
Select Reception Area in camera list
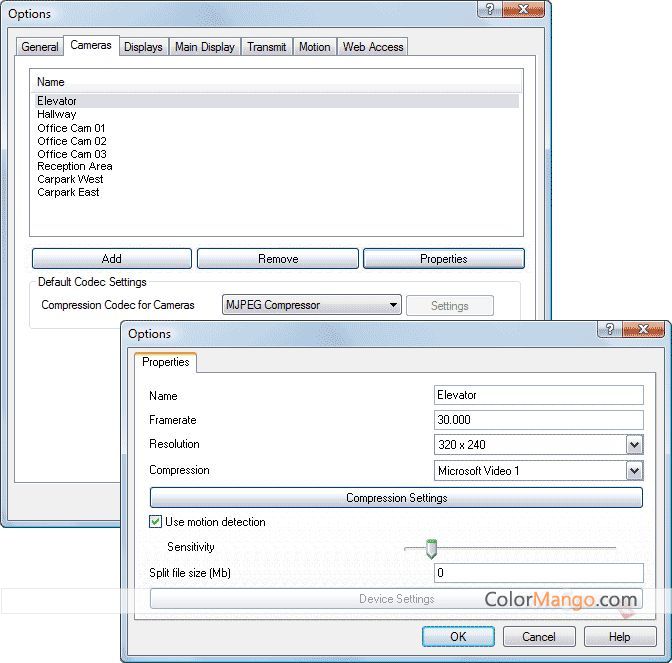[x=75, y=167]
